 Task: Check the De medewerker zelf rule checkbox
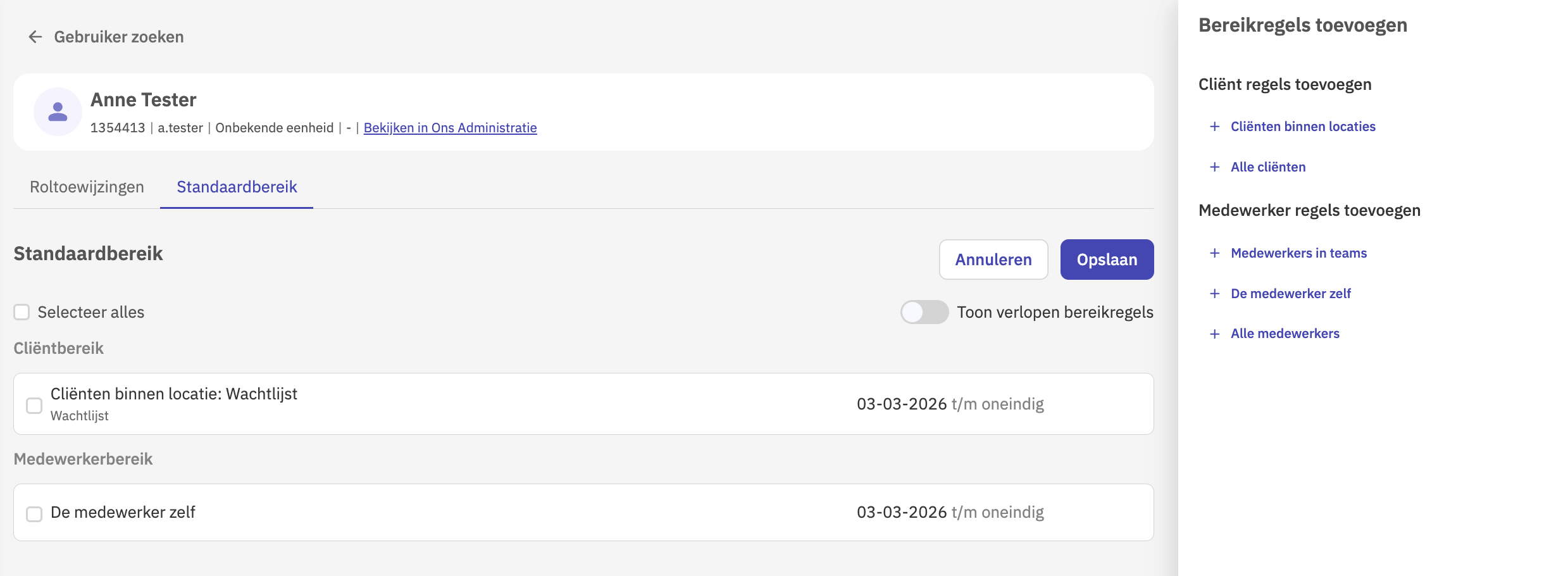[x=34, y=513]
